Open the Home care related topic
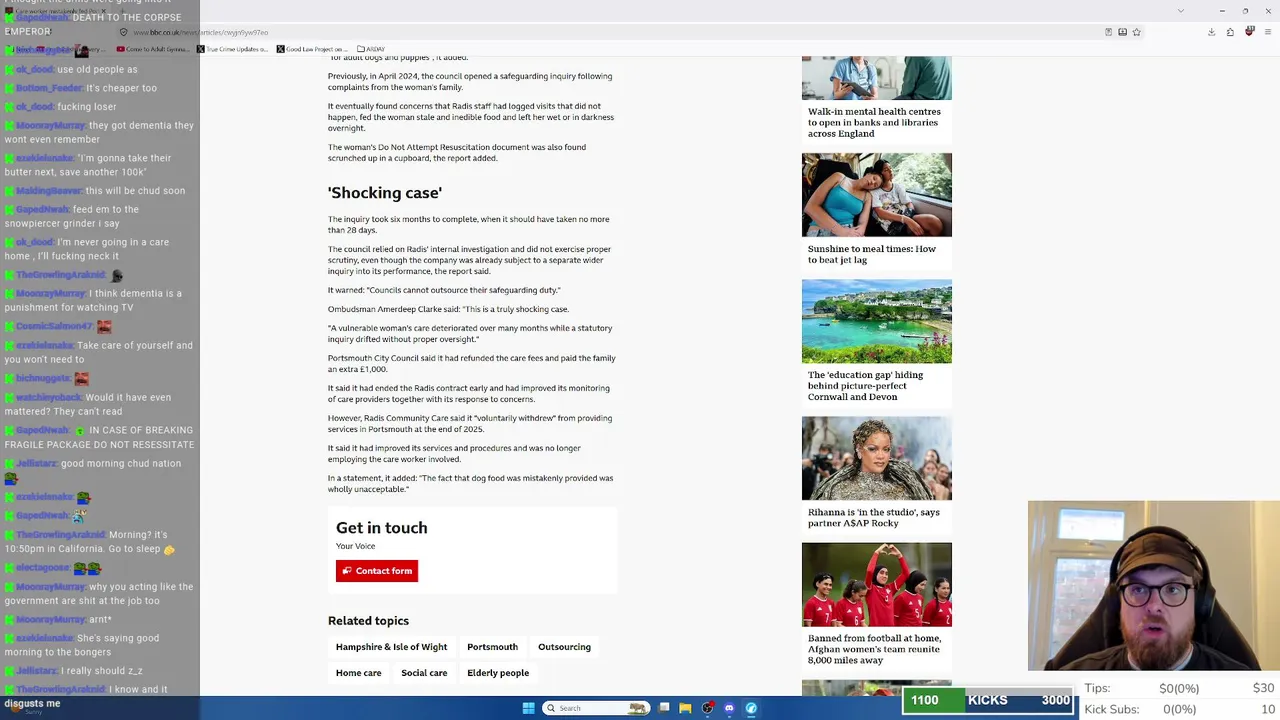Screen dimensions: 1280x720 pos(358,673)
